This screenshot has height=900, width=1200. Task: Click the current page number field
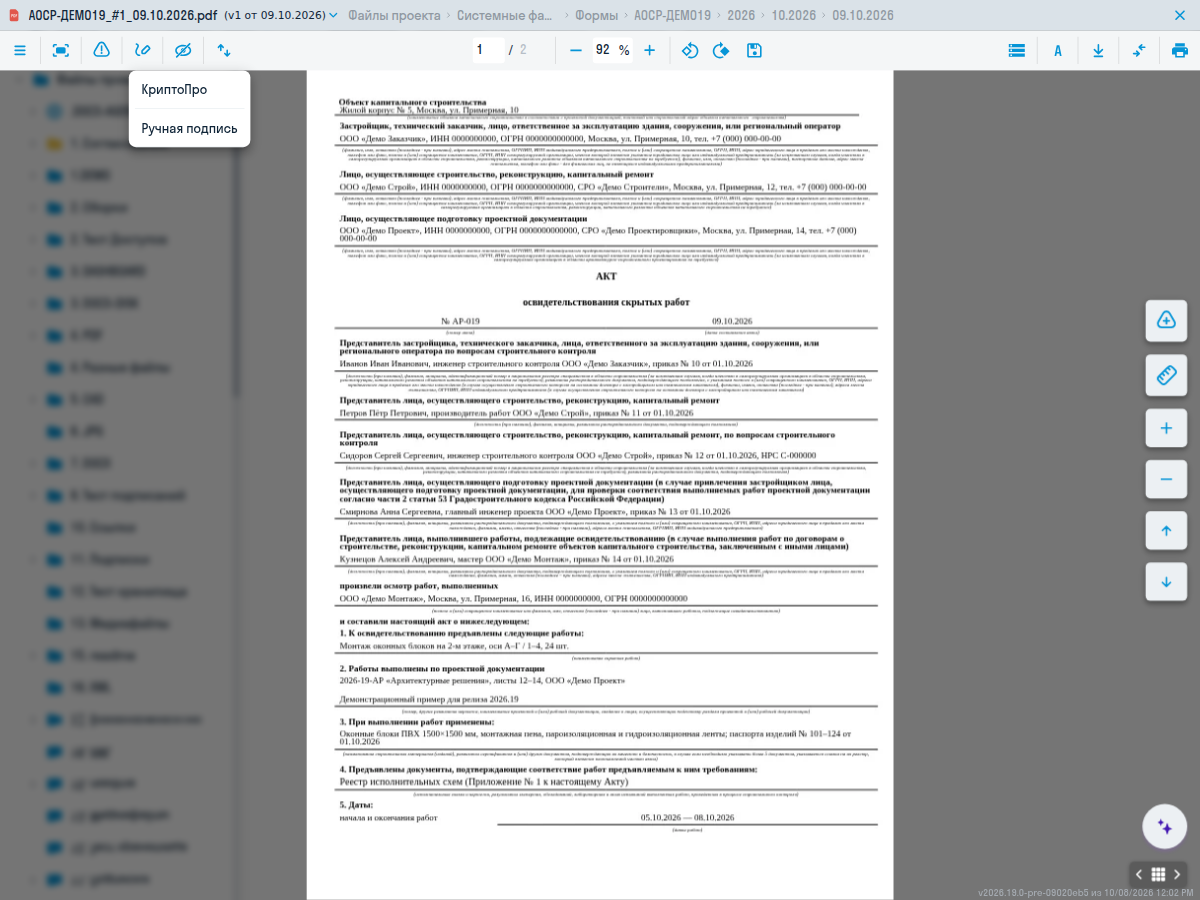(x=487, y=50)
